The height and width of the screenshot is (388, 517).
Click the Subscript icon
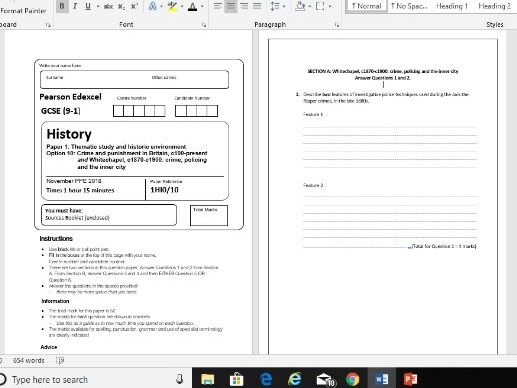point(122,6)
